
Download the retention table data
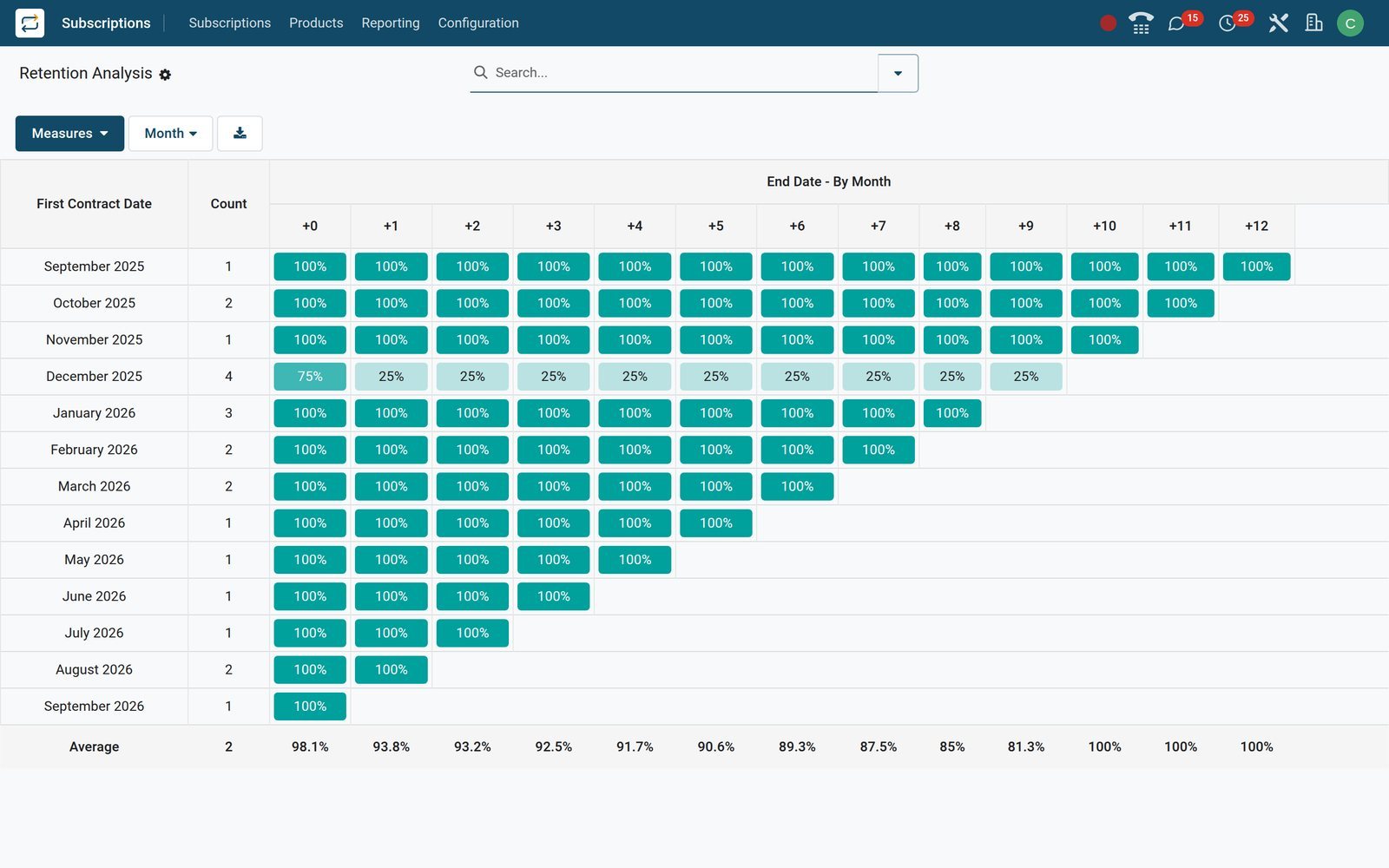click(240, 134)
